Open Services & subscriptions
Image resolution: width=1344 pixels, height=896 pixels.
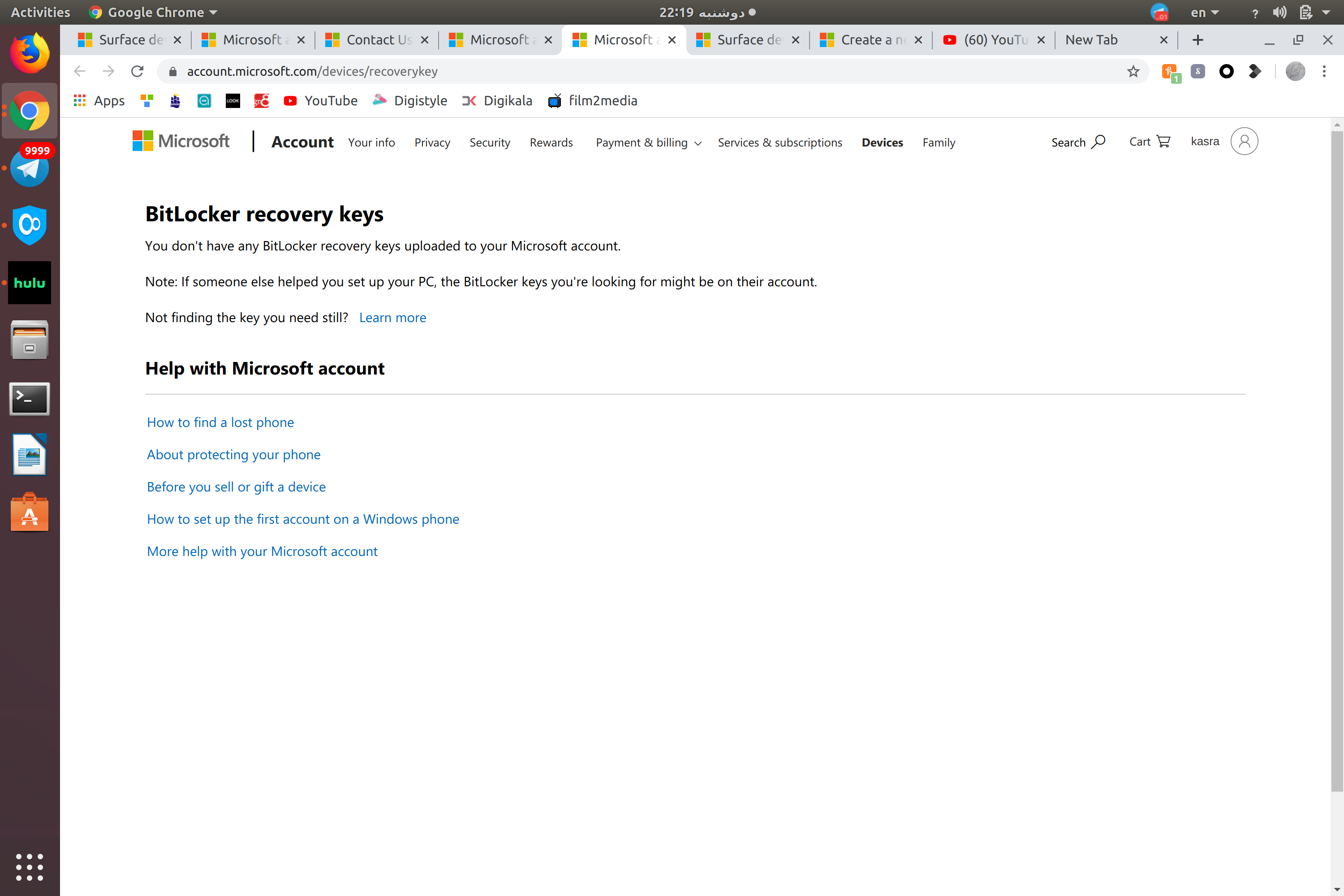tap(780, 142)
